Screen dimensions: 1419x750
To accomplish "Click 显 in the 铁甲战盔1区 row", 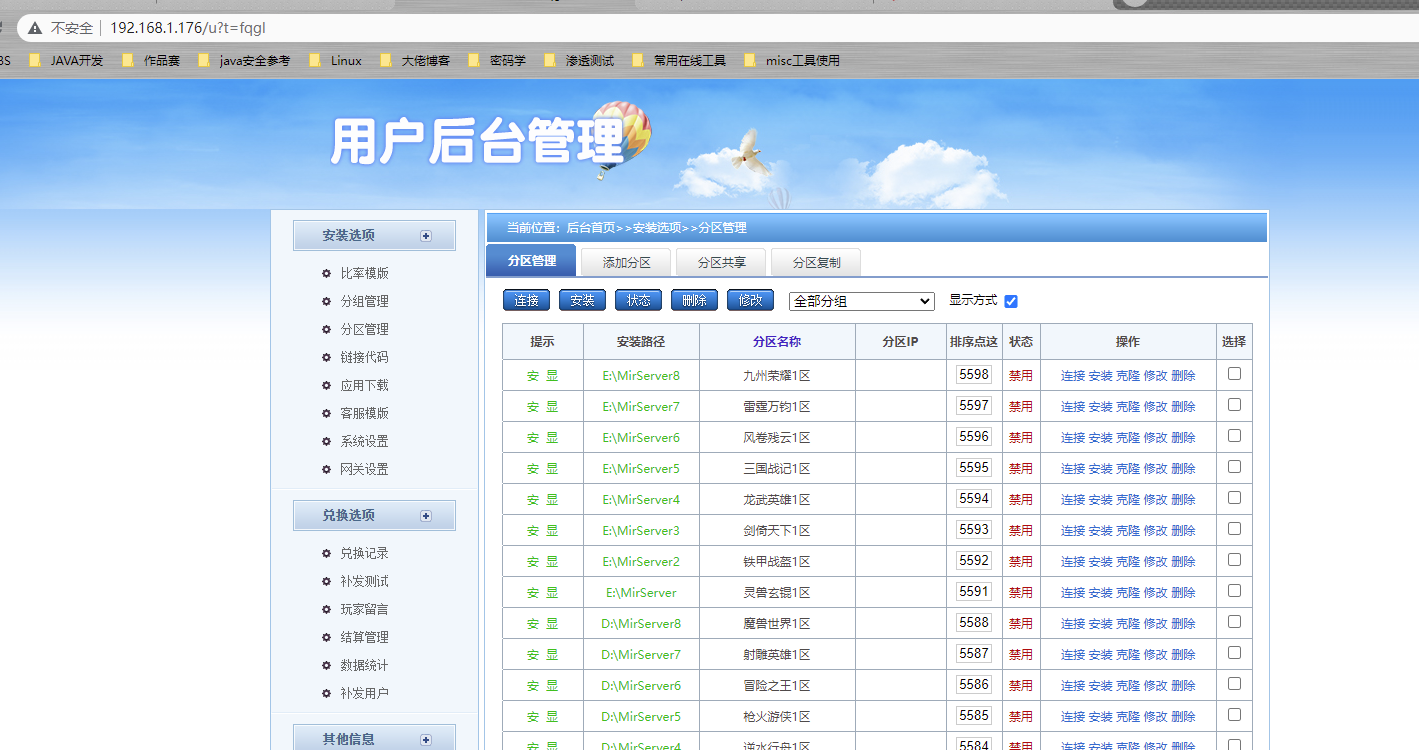I will (552, 562).
